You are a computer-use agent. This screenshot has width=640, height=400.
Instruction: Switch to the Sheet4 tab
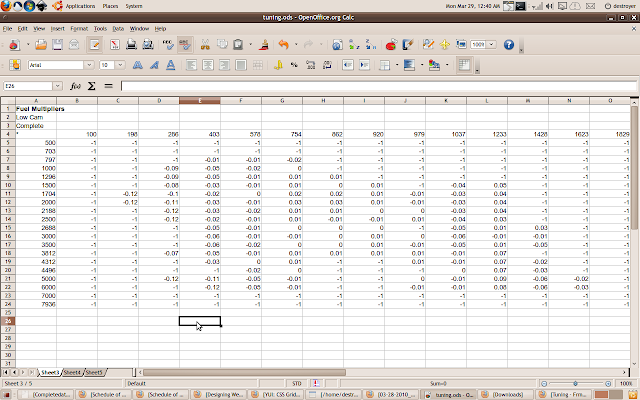72,372
